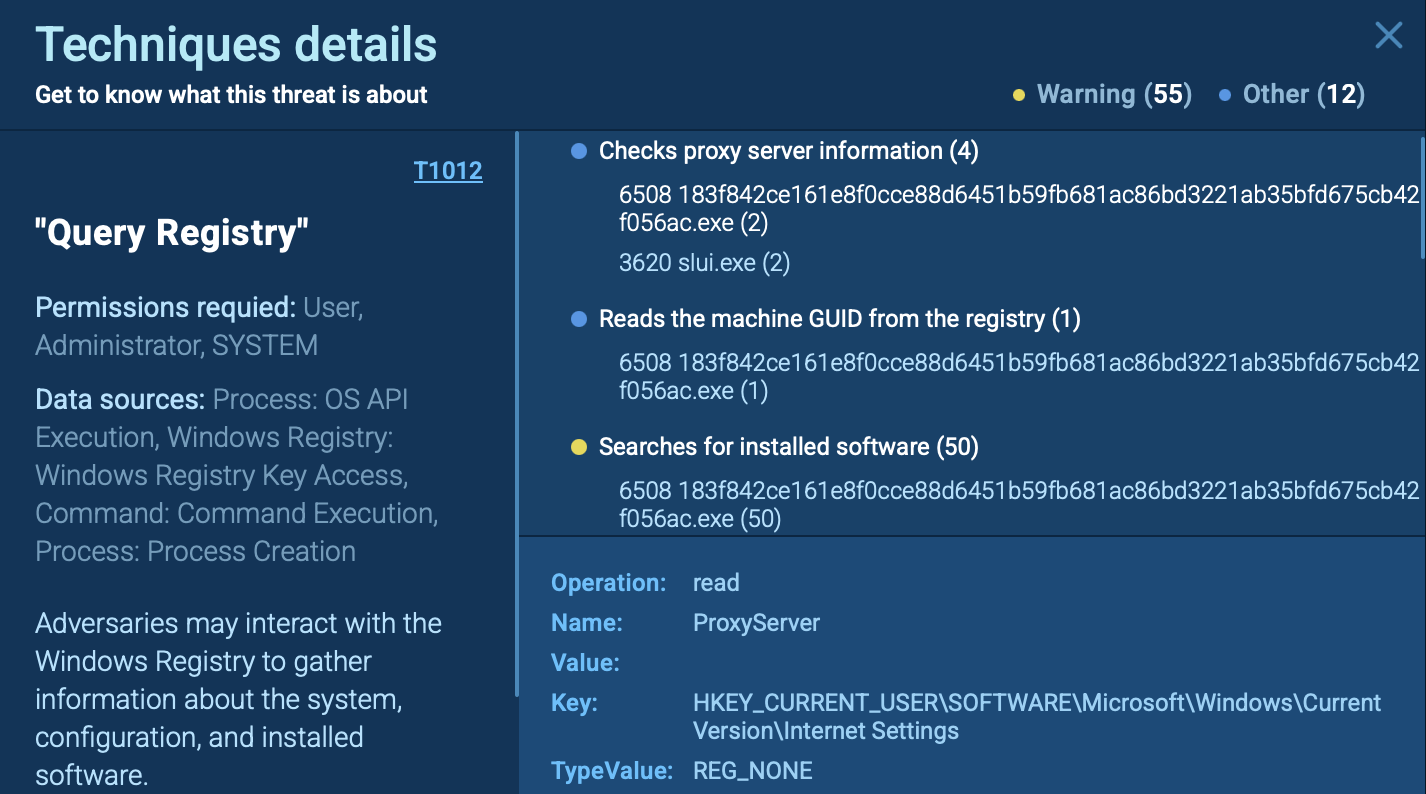1426x794 pixels.
Task: Select process 6508 under machine GUID item
Action: point(1018,376)
